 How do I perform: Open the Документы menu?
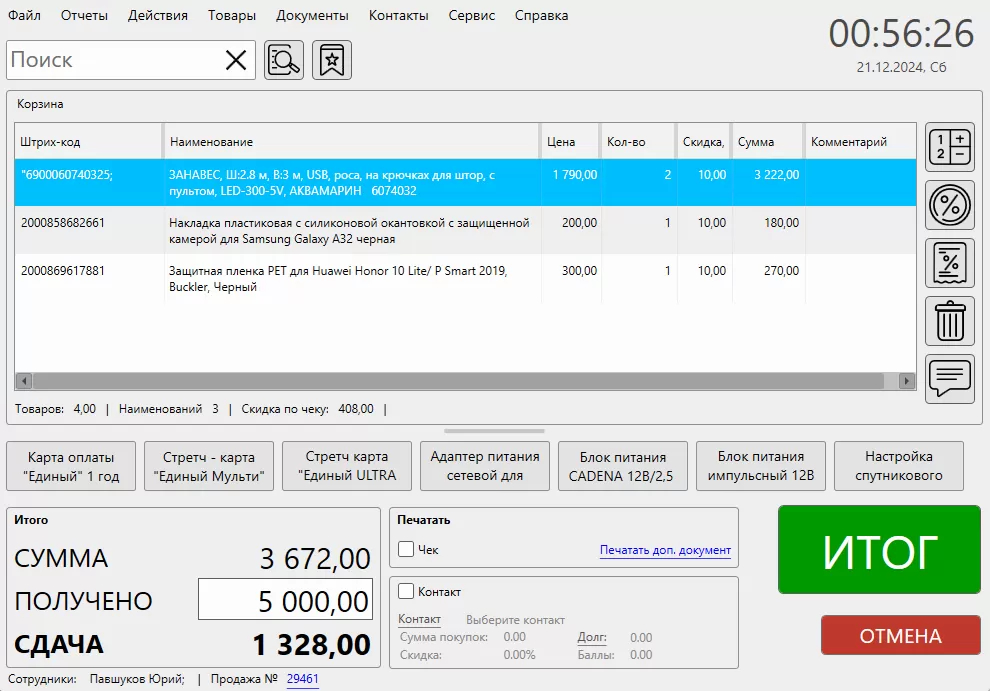point(312,15)
